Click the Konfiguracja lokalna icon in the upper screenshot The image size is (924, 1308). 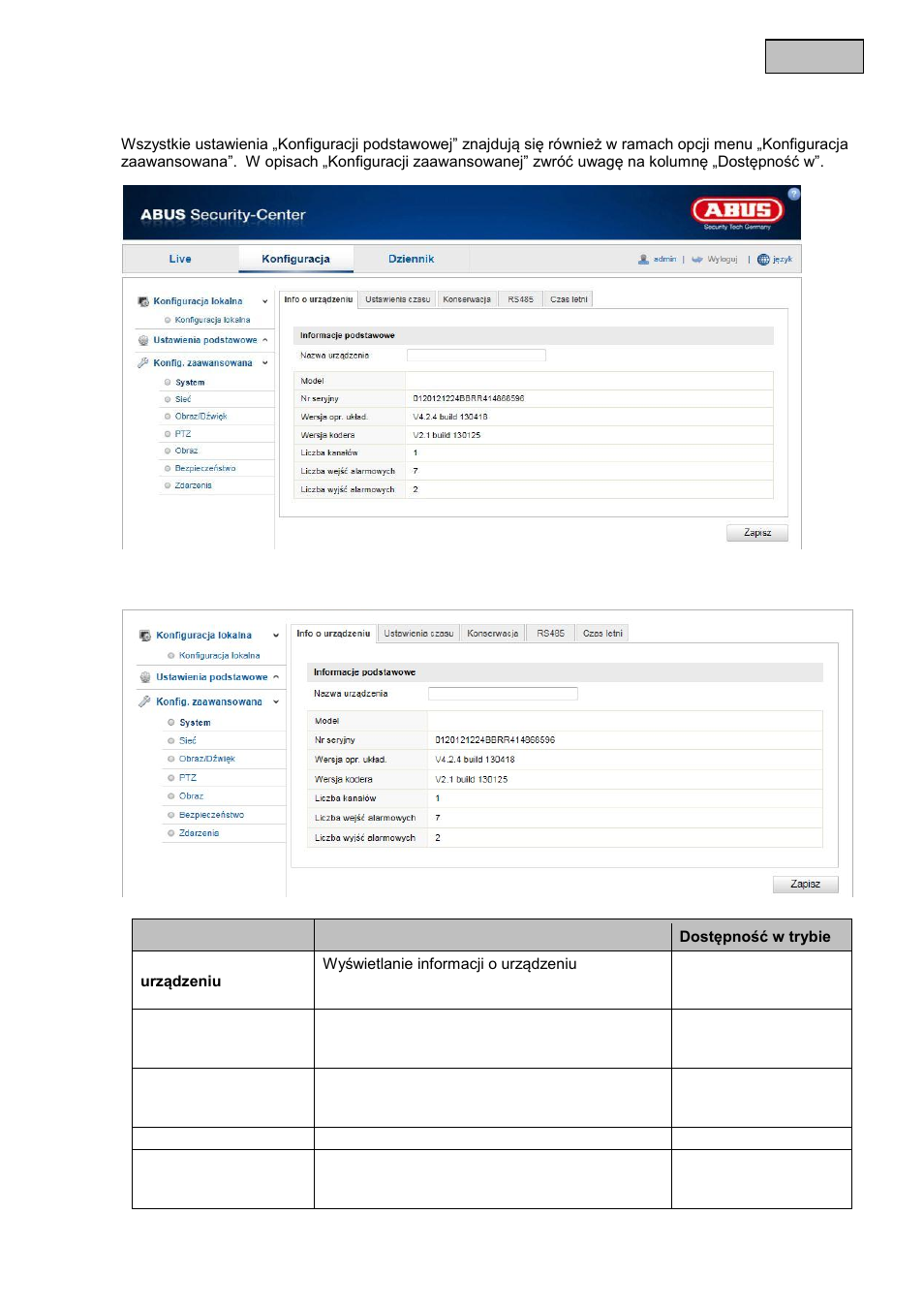point(143,301)
